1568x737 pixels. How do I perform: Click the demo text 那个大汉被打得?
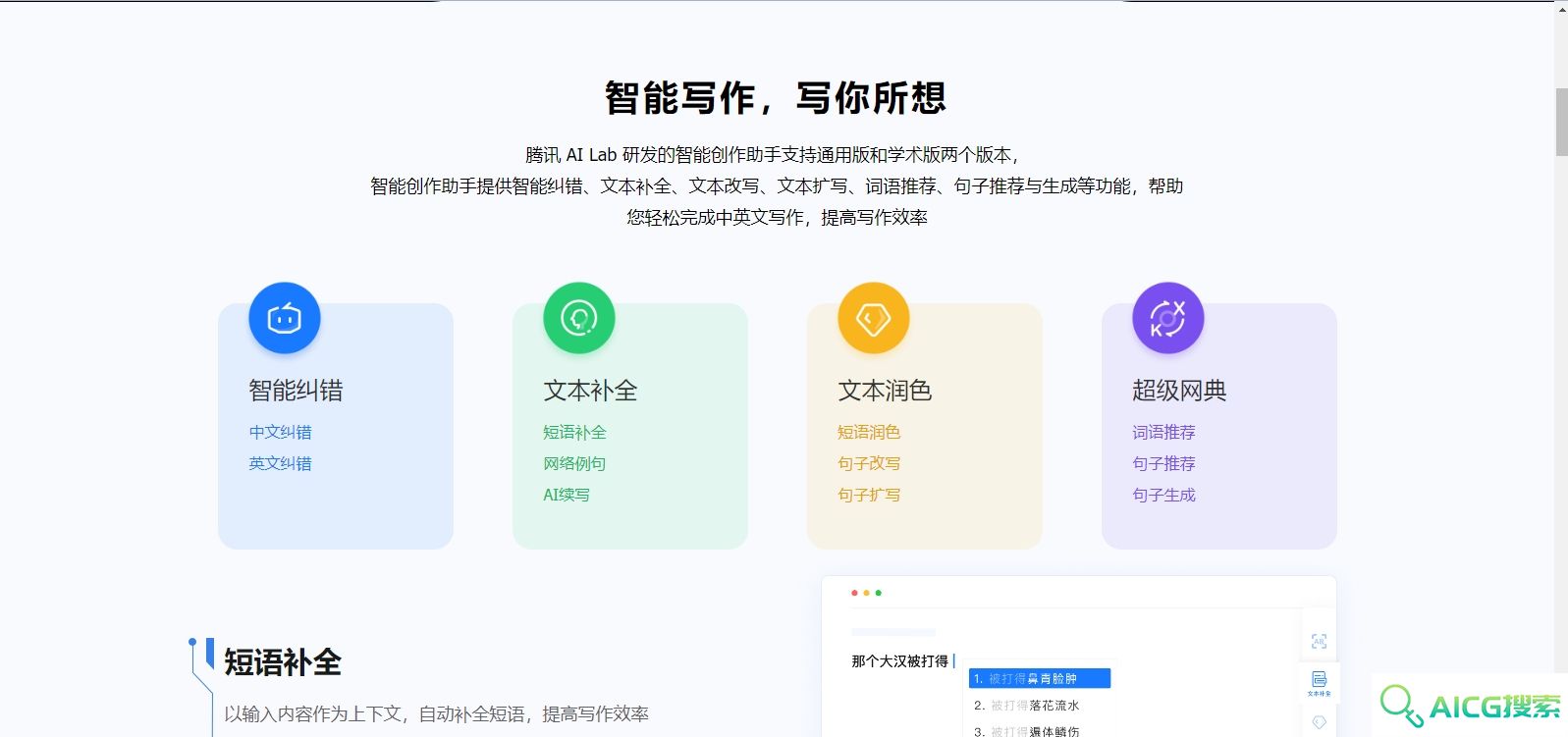899,661
